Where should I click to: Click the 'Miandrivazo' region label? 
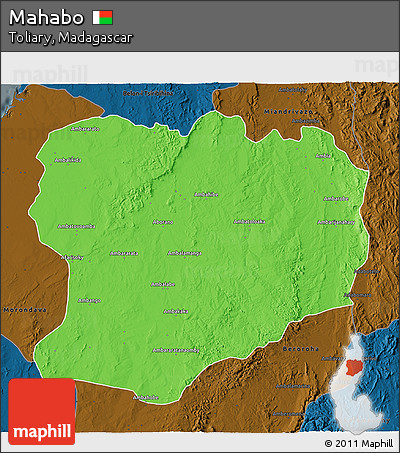click(288, 112)
